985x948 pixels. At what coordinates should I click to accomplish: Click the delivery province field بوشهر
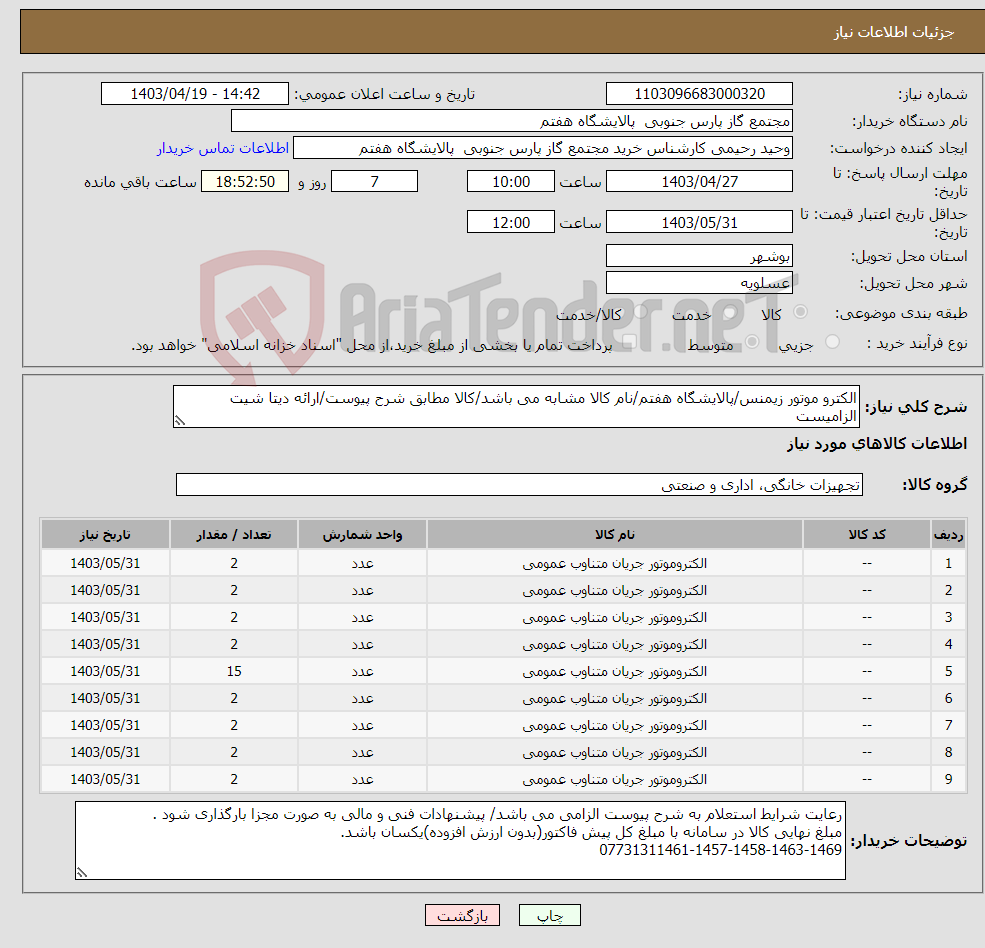pyautogui.click(x=699, y=256)
